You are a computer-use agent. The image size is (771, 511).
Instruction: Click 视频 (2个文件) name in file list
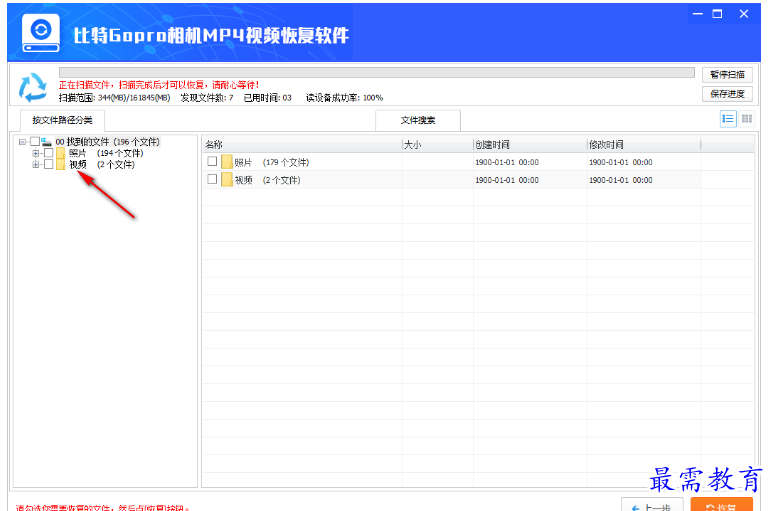click(x=267, y=180)
